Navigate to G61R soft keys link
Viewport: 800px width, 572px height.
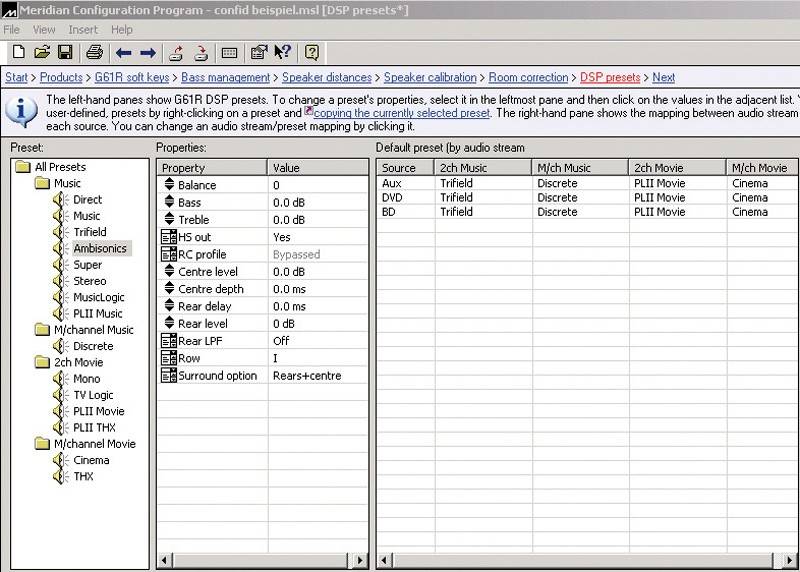point(132,77)
